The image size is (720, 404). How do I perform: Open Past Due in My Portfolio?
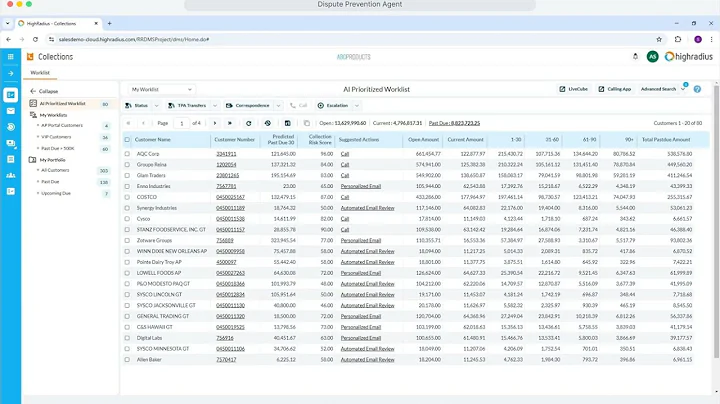click(x=50, y=182)
